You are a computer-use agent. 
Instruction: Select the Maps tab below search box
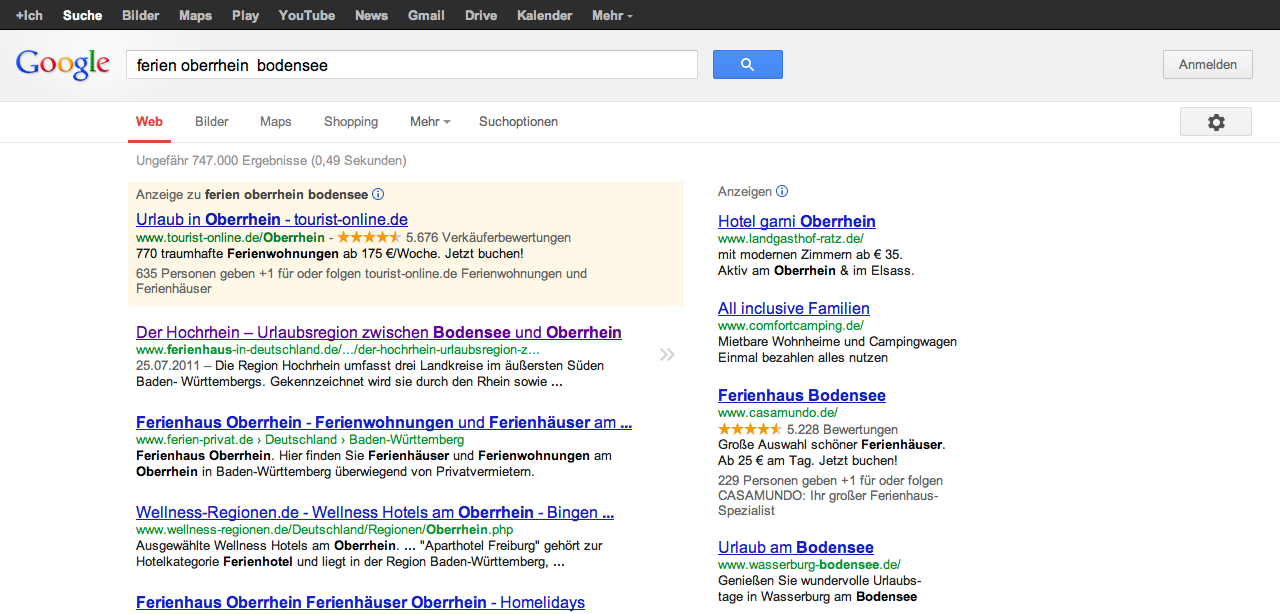click(x=276, y=122)
